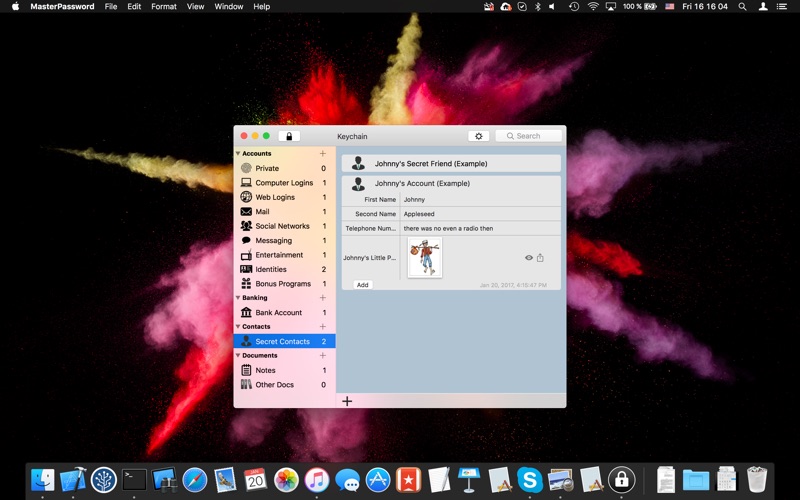
Task: Open the Social Networks category
Action: pos(284,226)
